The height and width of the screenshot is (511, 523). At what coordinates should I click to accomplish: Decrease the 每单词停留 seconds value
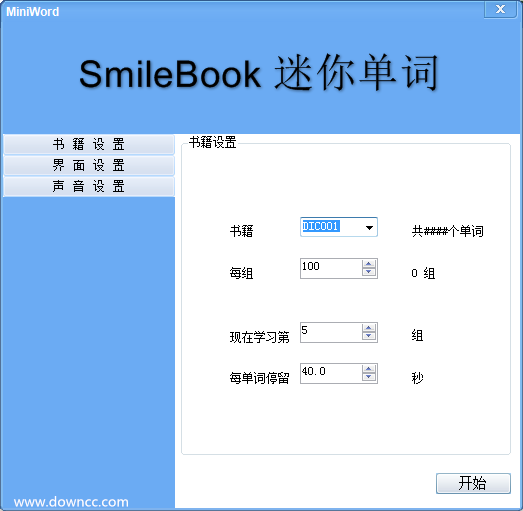369,377
